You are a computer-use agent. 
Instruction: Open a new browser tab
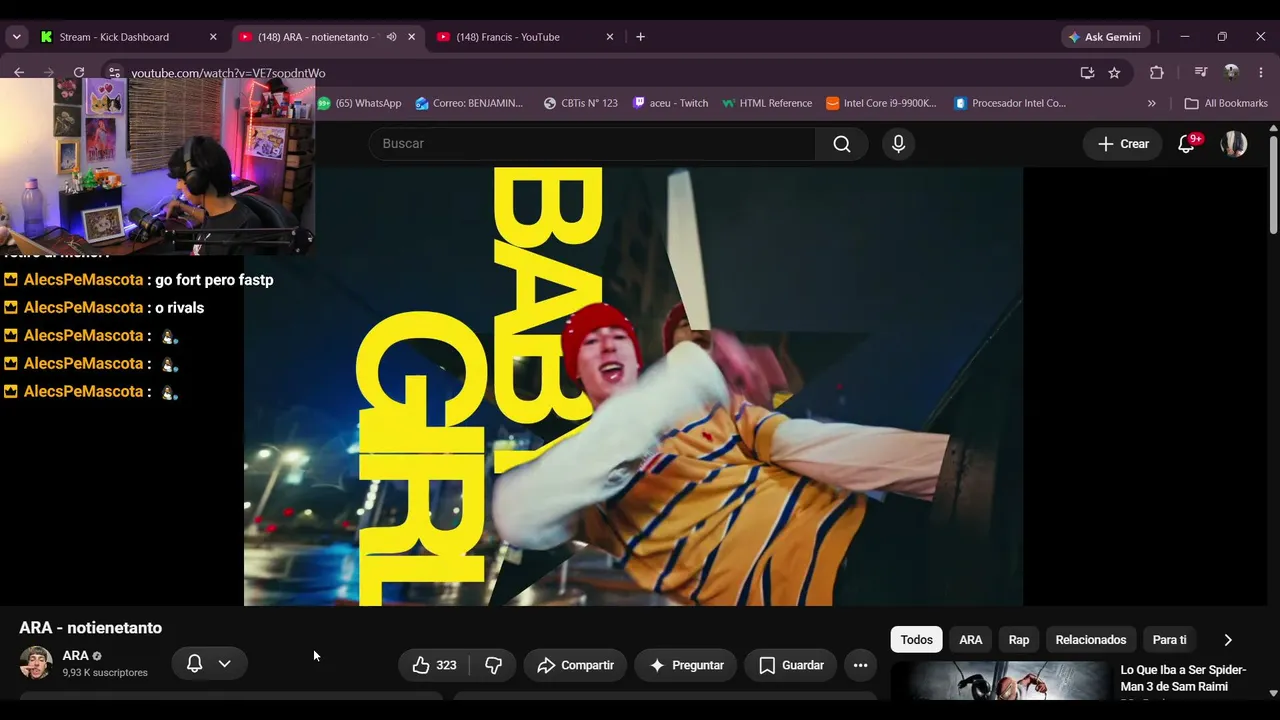pos(641,37)
